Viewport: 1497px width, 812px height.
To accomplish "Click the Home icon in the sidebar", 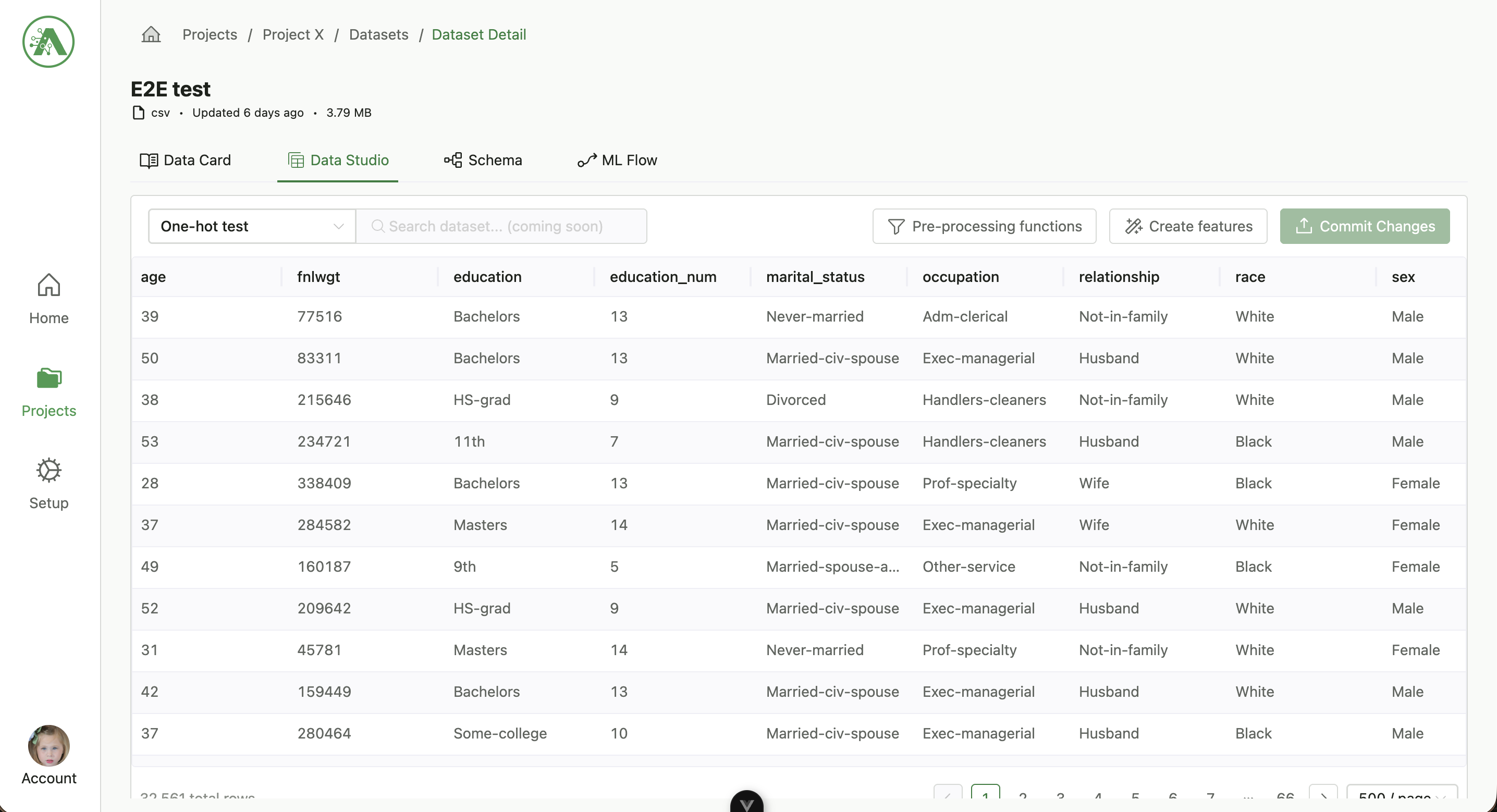I will click(x=48, y=285).
